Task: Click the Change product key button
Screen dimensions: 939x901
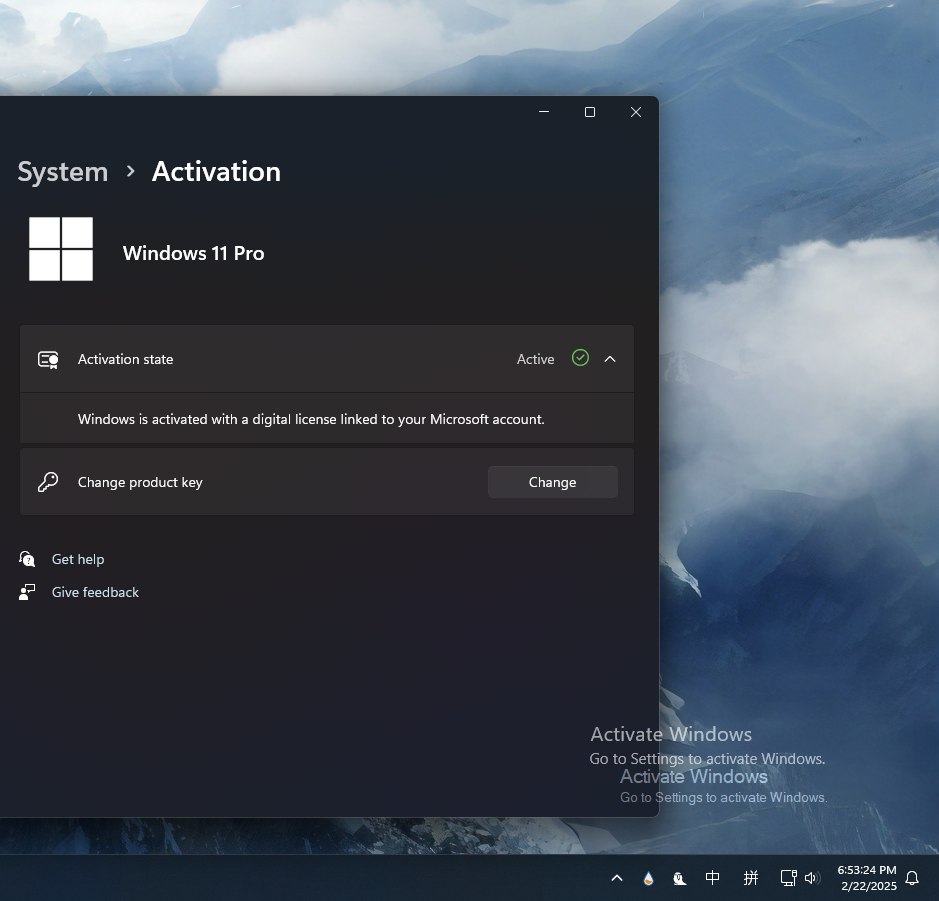Action: [552, 482]
